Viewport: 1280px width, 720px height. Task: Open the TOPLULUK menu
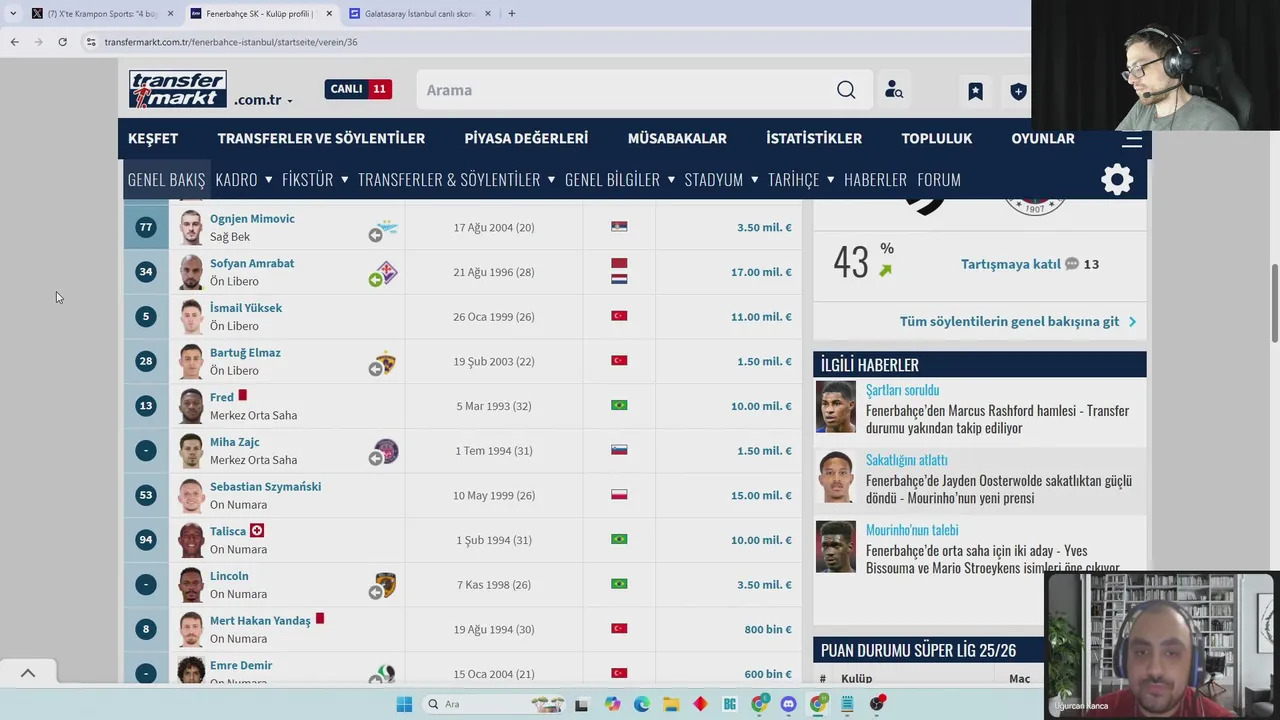coord(937,139)
